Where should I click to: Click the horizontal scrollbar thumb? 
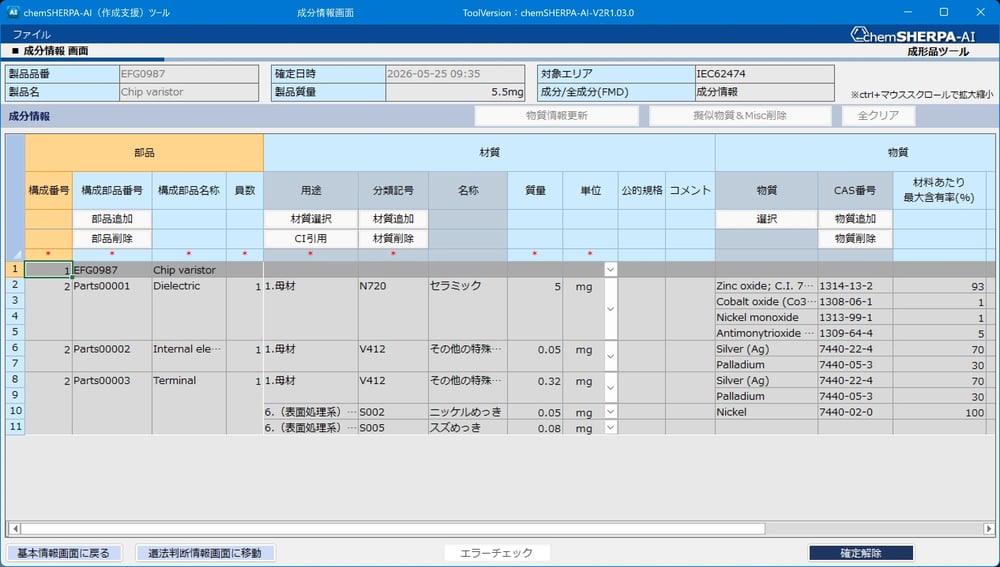click(x=393, y=529)
